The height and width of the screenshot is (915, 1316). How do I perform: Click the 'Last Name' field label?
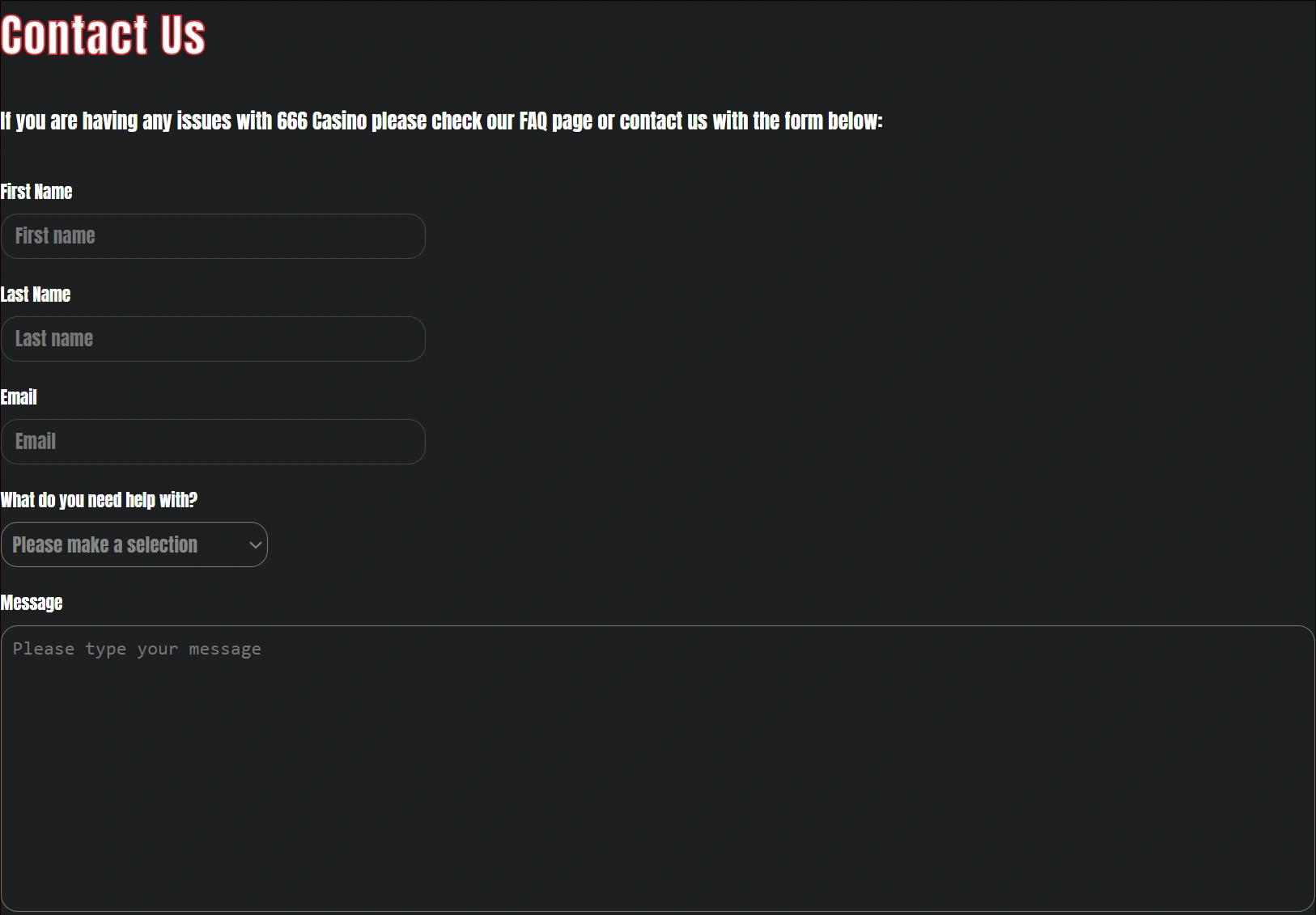click(35, 294)
